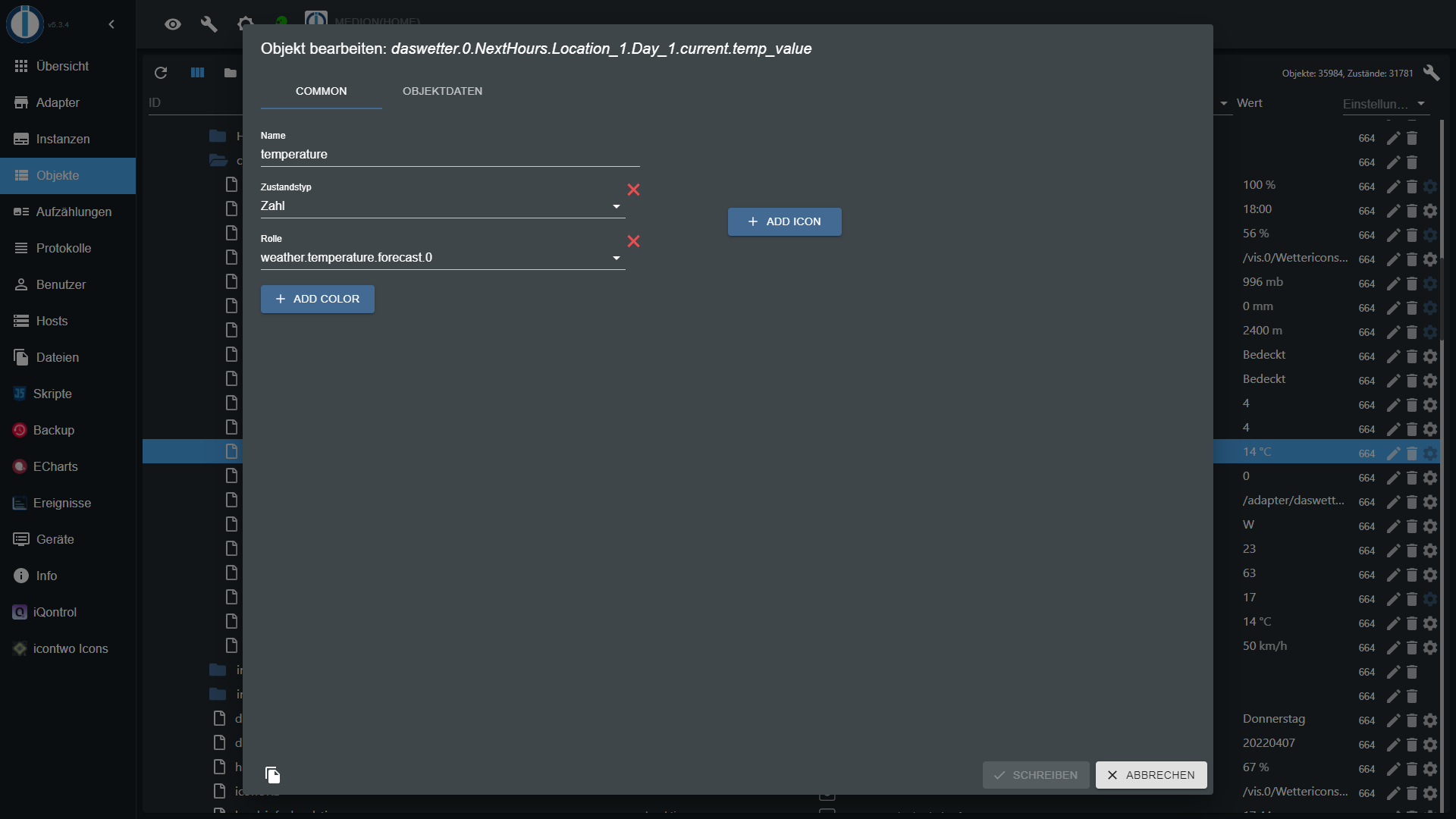
Task: Delete the object in the 67 % row
Action: click(1411, 769)
